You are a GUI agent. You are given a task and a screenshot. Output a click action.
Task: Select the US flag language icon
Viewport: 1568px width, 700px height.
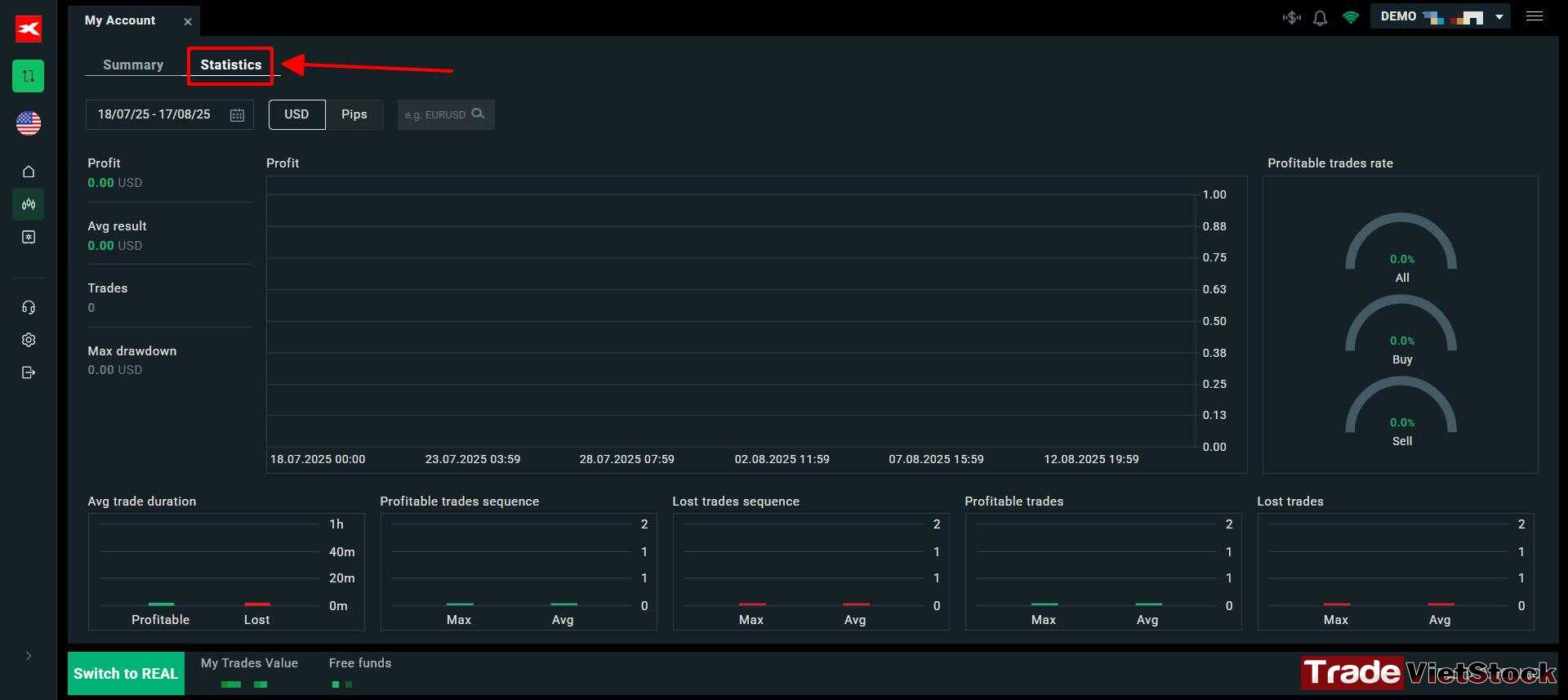[29, 123]
